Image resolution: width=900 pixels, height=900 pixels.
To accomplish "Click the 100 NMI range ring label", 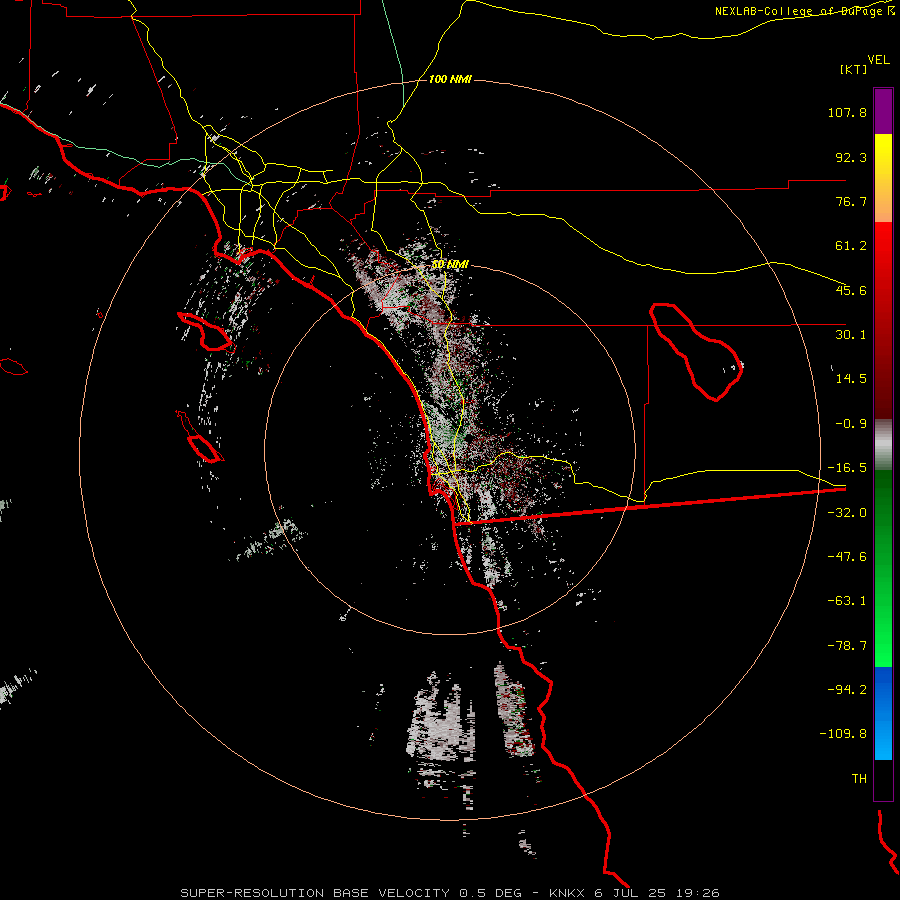I will tap(450, 79).
